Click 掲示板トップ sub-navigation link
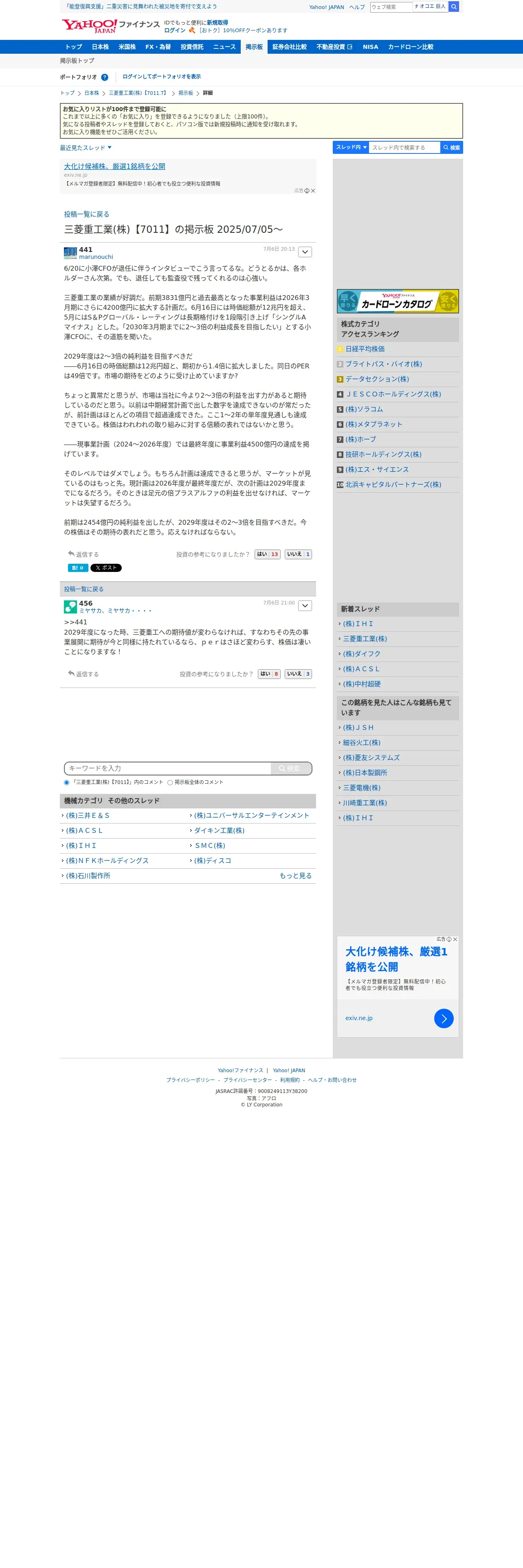Image resolution: width=523 pixels, height=1568 pixels. 77,61
